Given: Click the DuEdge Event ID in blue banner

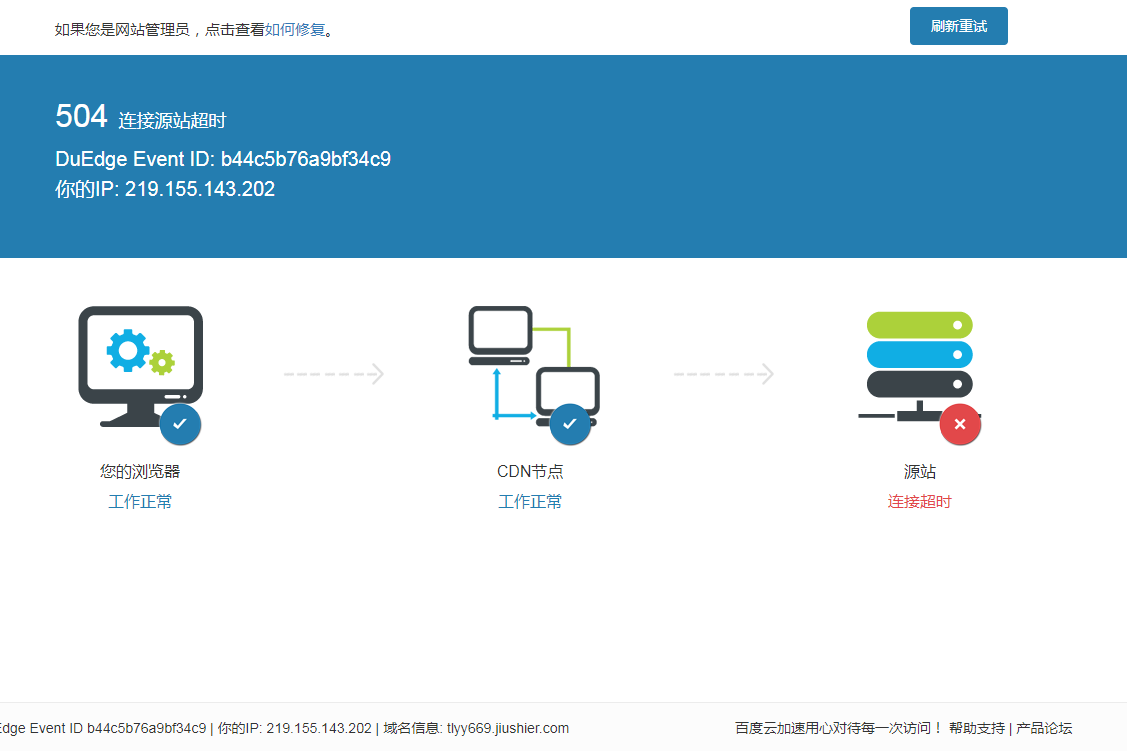Looking at the screenshot, I should 223,159.
